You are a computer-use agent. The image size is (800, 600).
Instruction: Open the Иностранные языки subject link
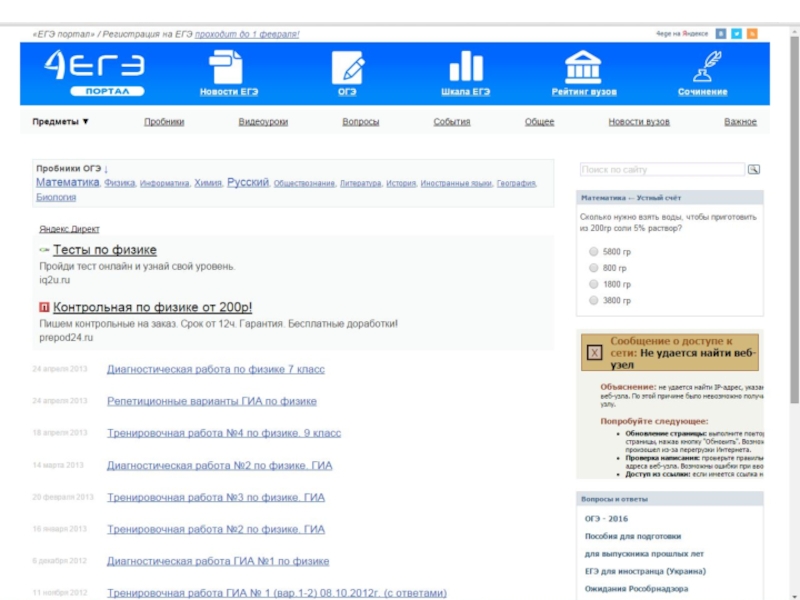pyautogui.click(x=456, y=183)
